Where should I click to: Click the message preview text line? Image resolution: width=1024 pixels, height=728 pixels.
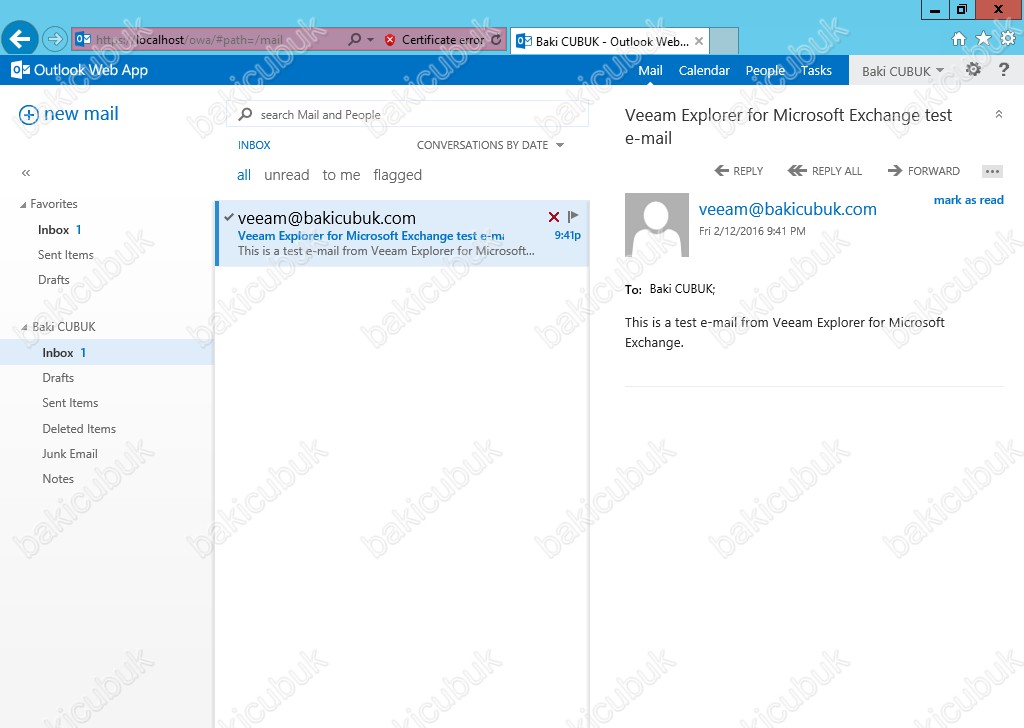point(386,251)
